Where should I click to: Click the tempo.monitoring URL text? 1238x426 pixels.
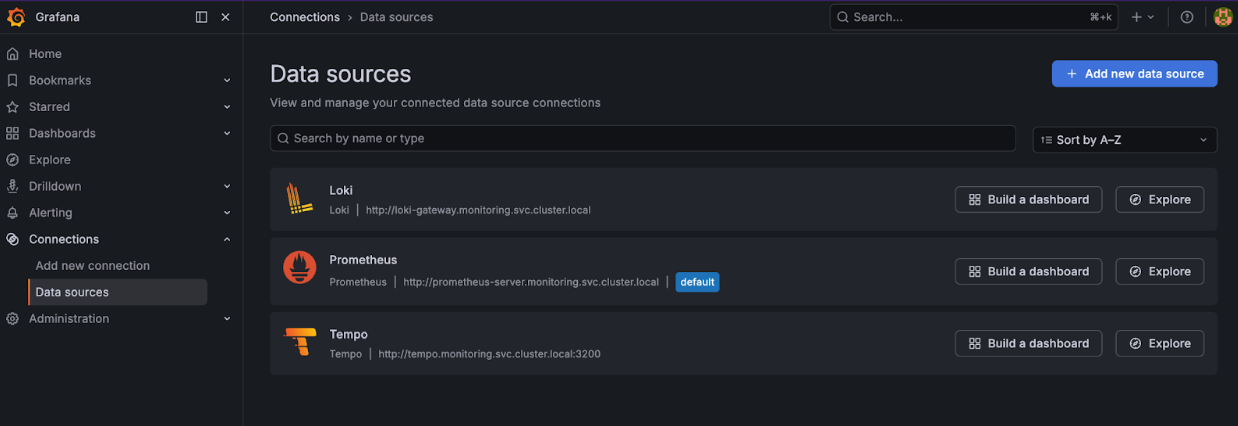489,354
